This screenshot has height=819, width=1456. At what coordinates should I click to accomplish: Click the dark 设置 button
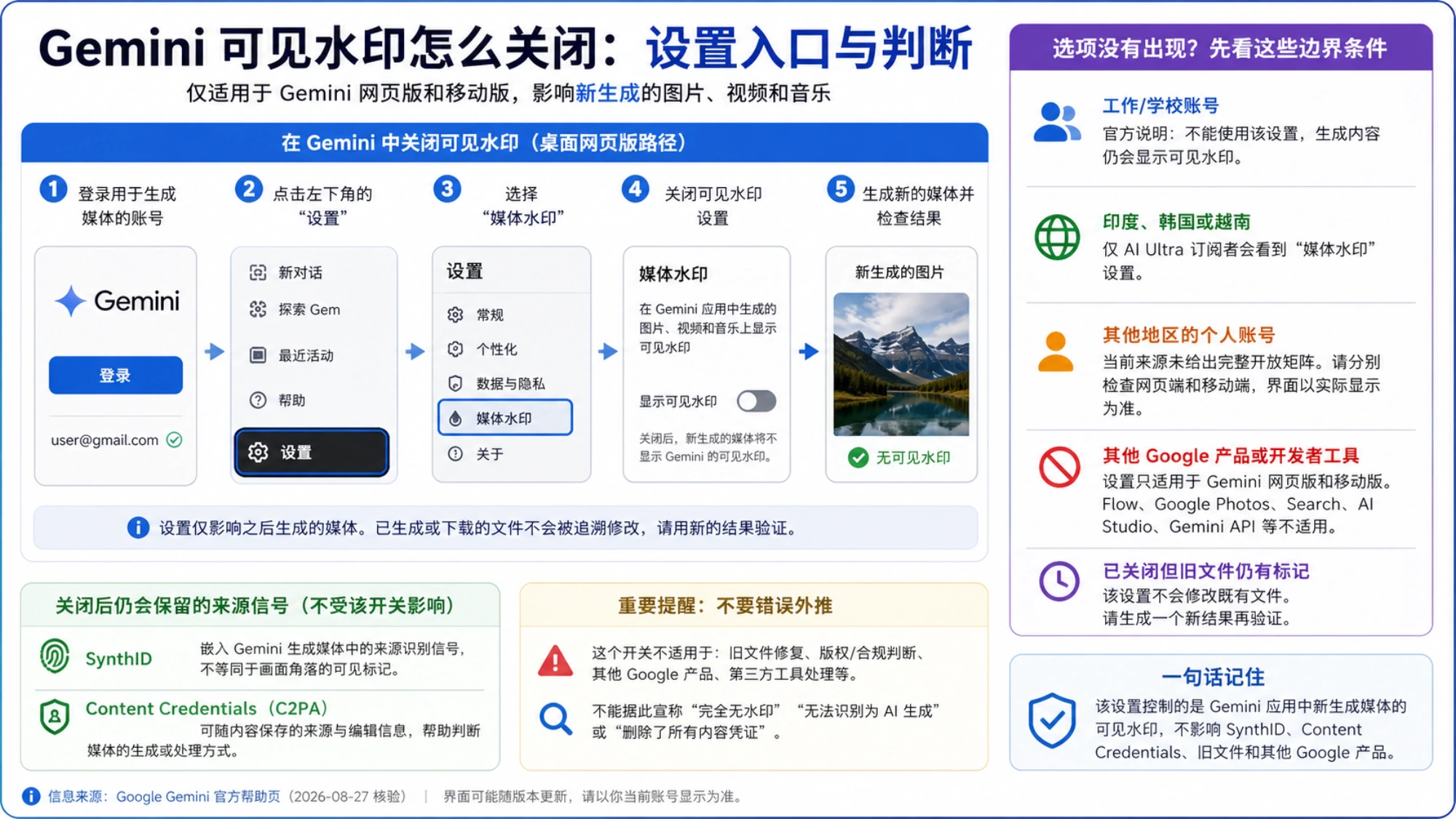[312, 452]
